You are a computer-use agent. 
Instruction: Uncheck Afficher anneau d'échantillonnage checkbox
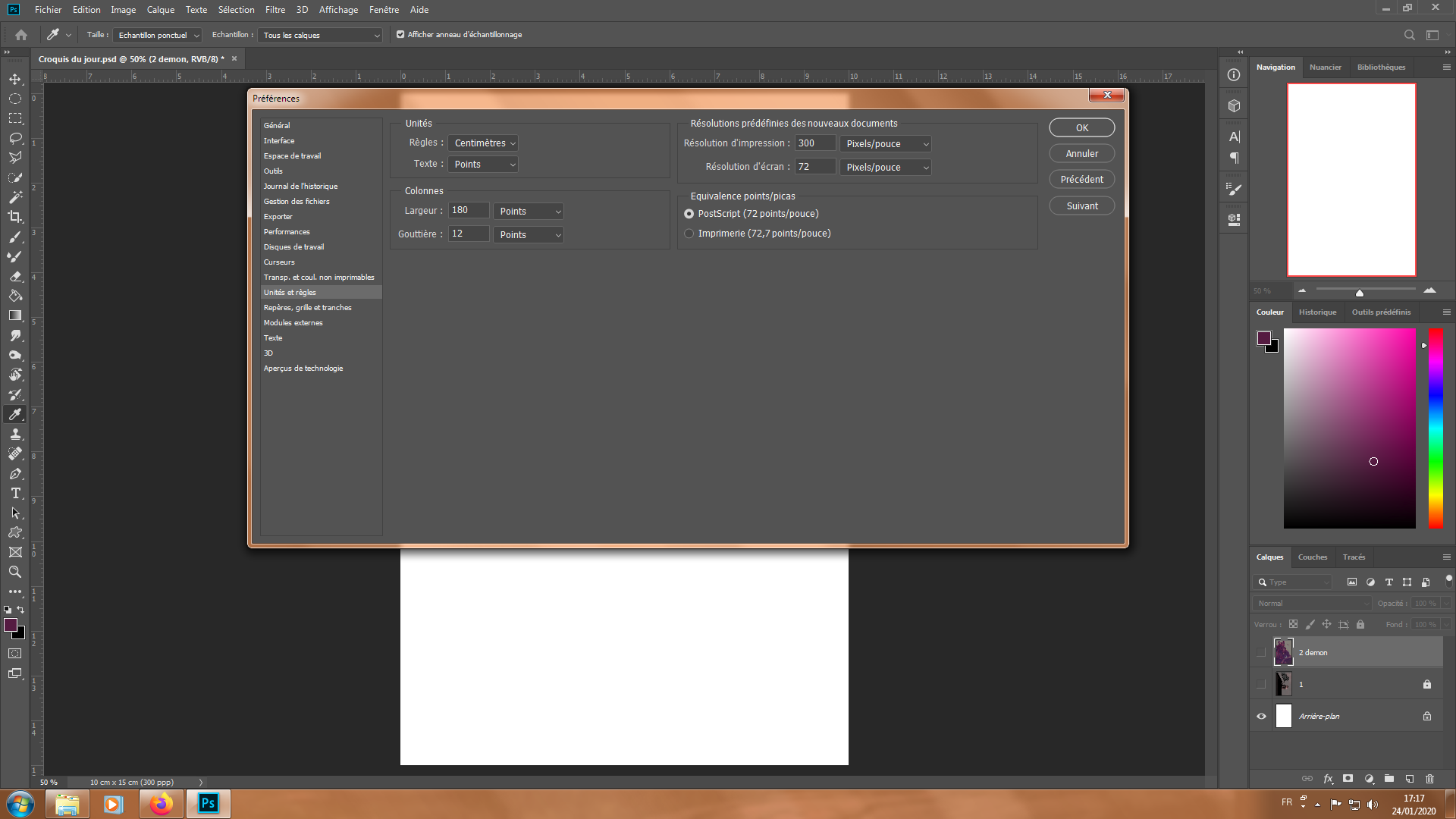[400, 35]
